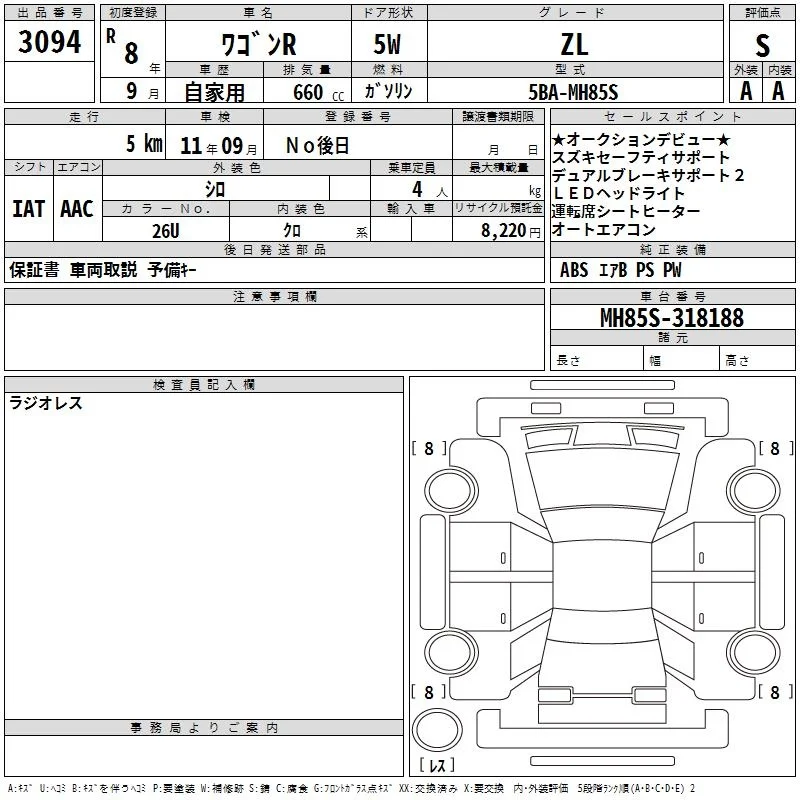Click the ラジオレス inspector note
The width and height of the screenshot is (800, 800).
tap(46, 403)
